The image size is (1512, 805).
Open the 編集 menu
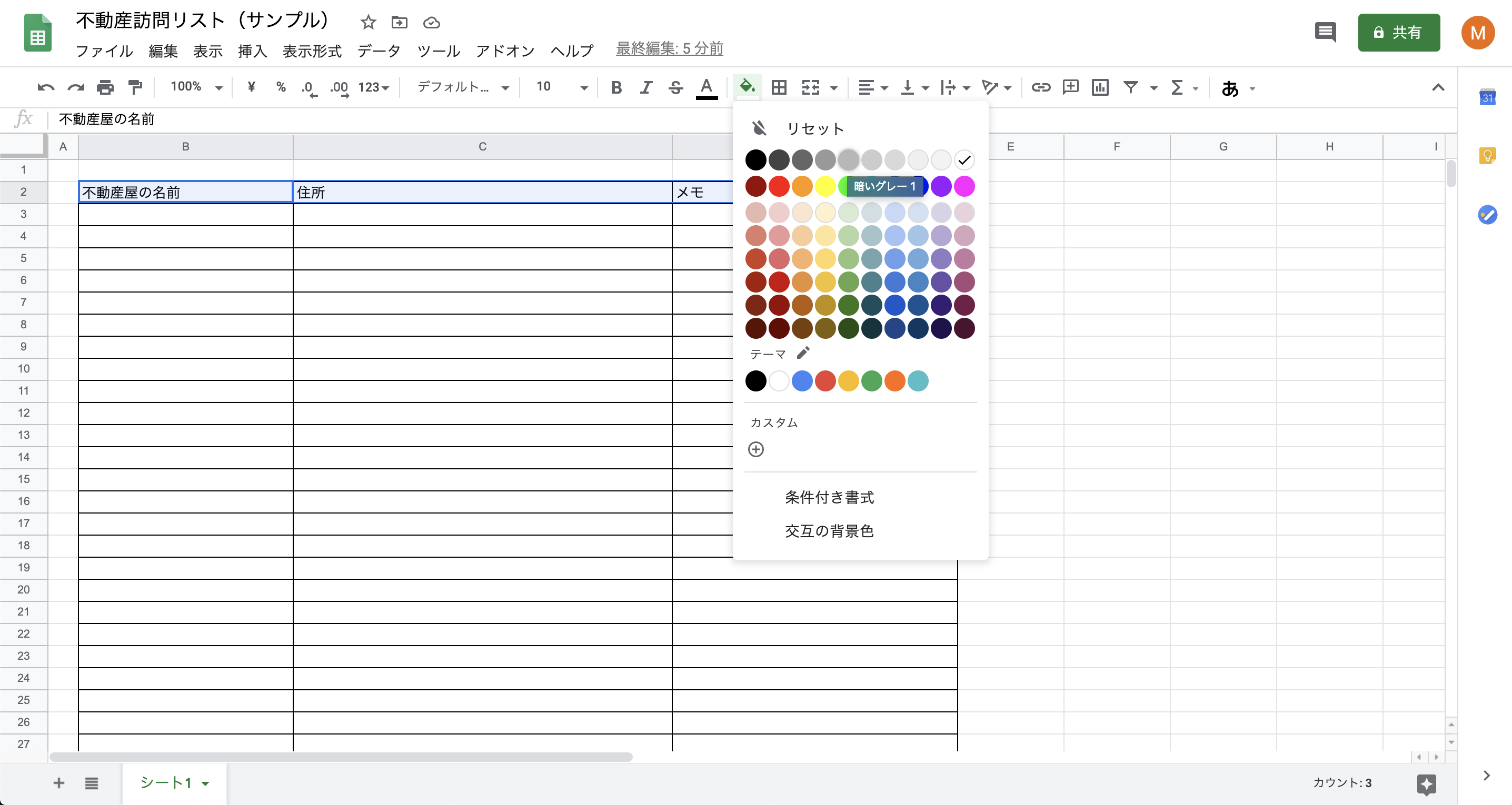pos(163,51)
